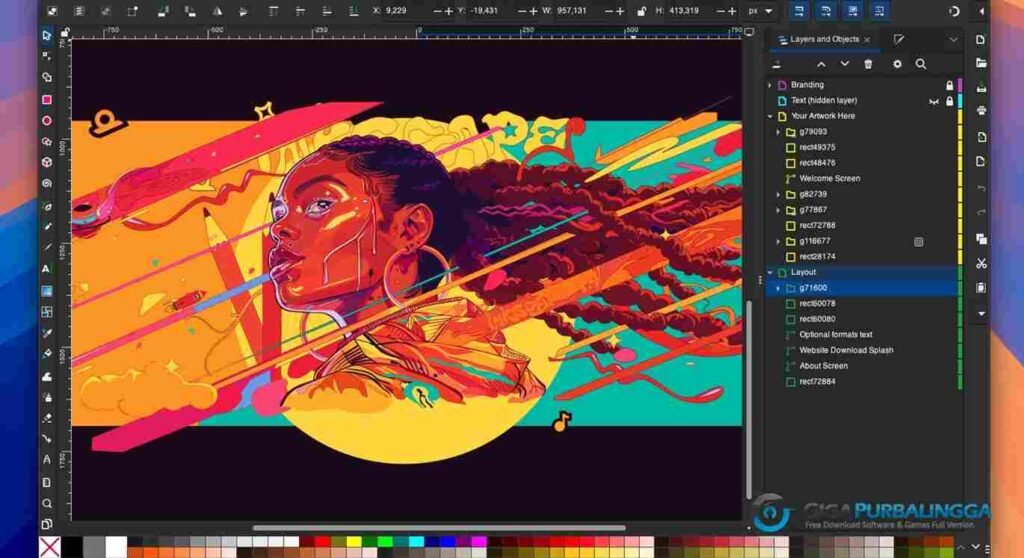Expand the g116677 group

pyautogui.click(x=778, y=242)
